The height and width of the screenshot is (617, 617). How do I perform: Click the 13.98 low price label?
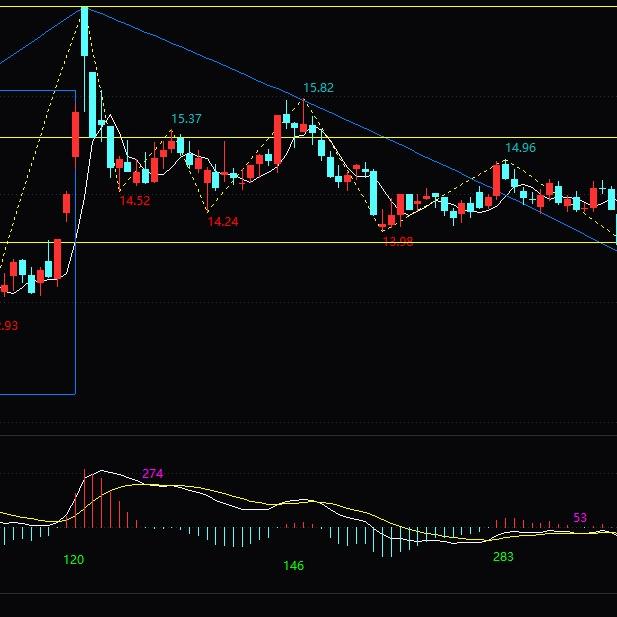(398, 241)
